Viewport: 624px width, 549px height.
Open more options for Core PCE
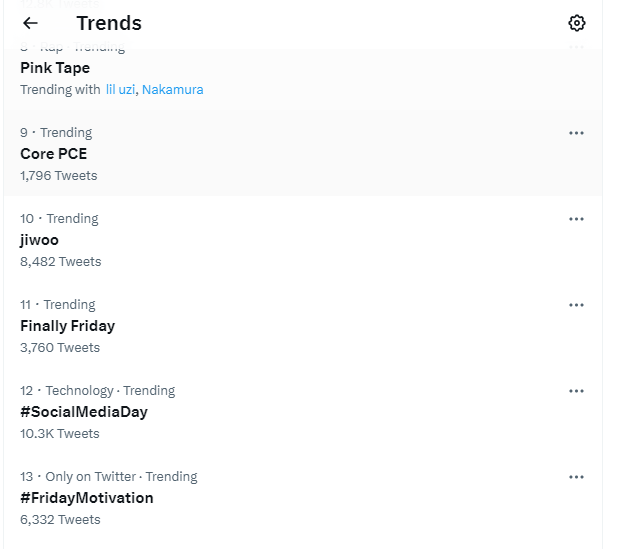(576, 133)
